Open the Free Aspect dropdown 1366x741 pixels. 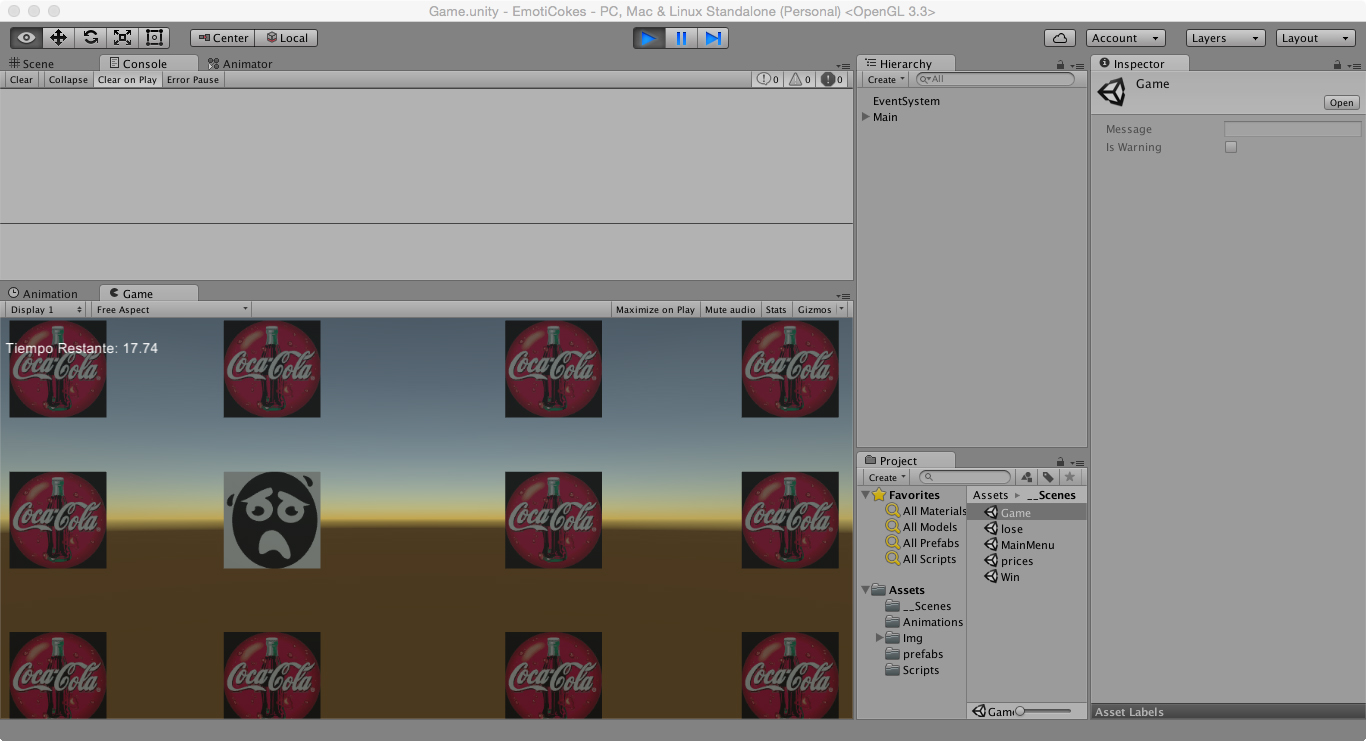171,310
